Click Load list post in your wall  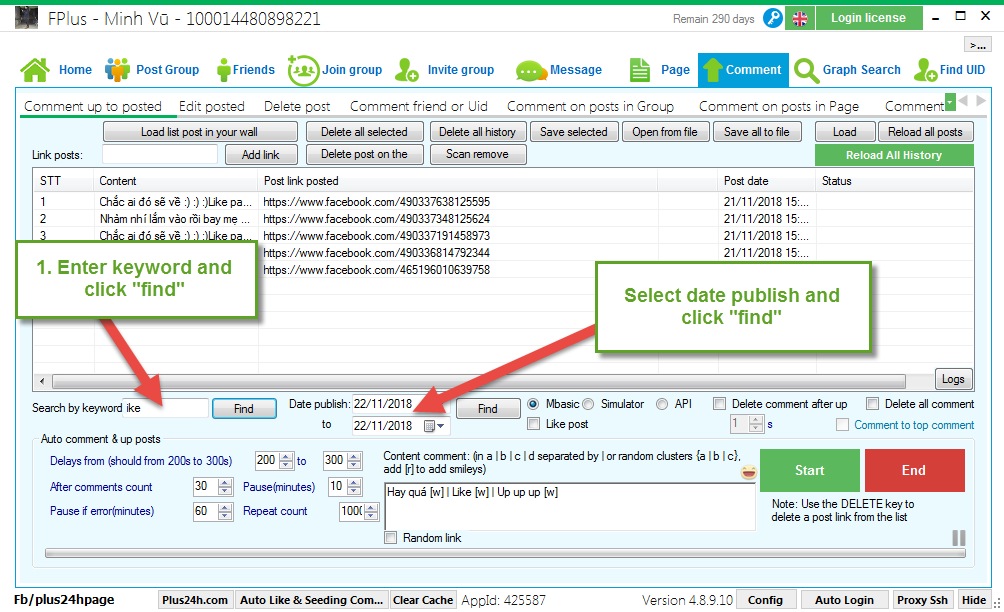point(200,132)
